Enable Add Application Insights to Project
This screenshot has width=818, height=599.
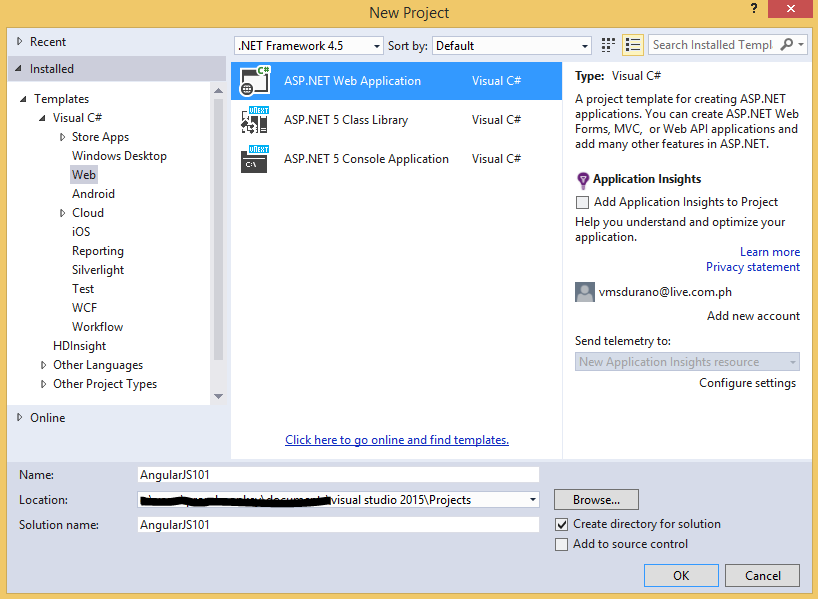click(x=582, y=202)
